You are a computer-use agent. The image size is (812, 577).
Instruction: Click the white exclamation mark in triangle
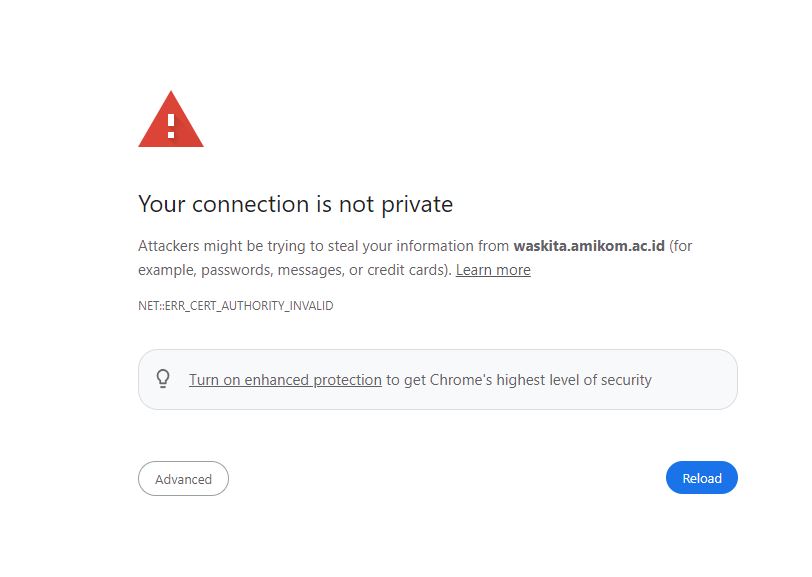(171, 125)
